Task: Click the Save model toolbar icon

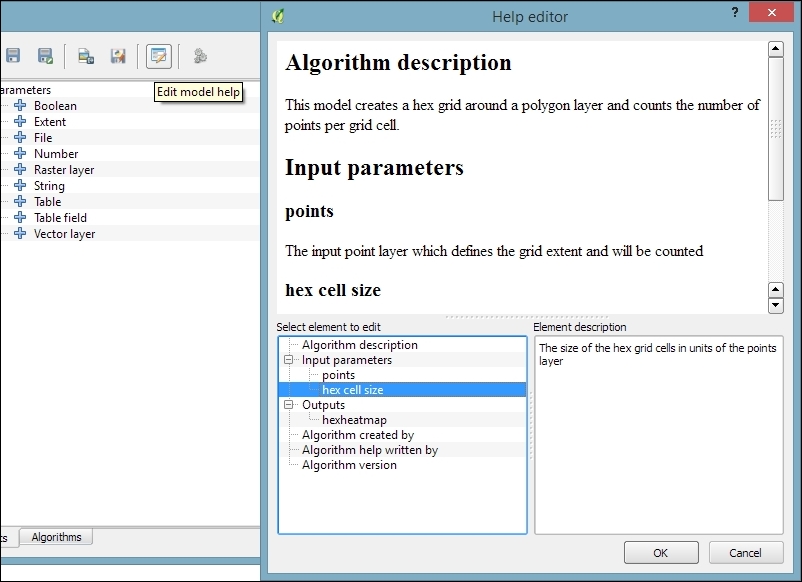Action: coord(13,56)
